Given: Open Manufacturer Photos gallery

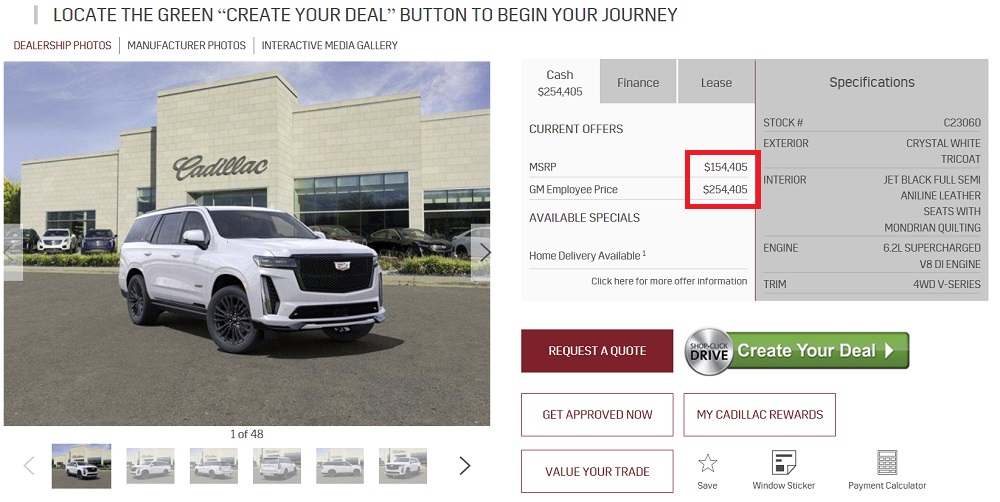Looking at the screenshot, I should point(186,45).
